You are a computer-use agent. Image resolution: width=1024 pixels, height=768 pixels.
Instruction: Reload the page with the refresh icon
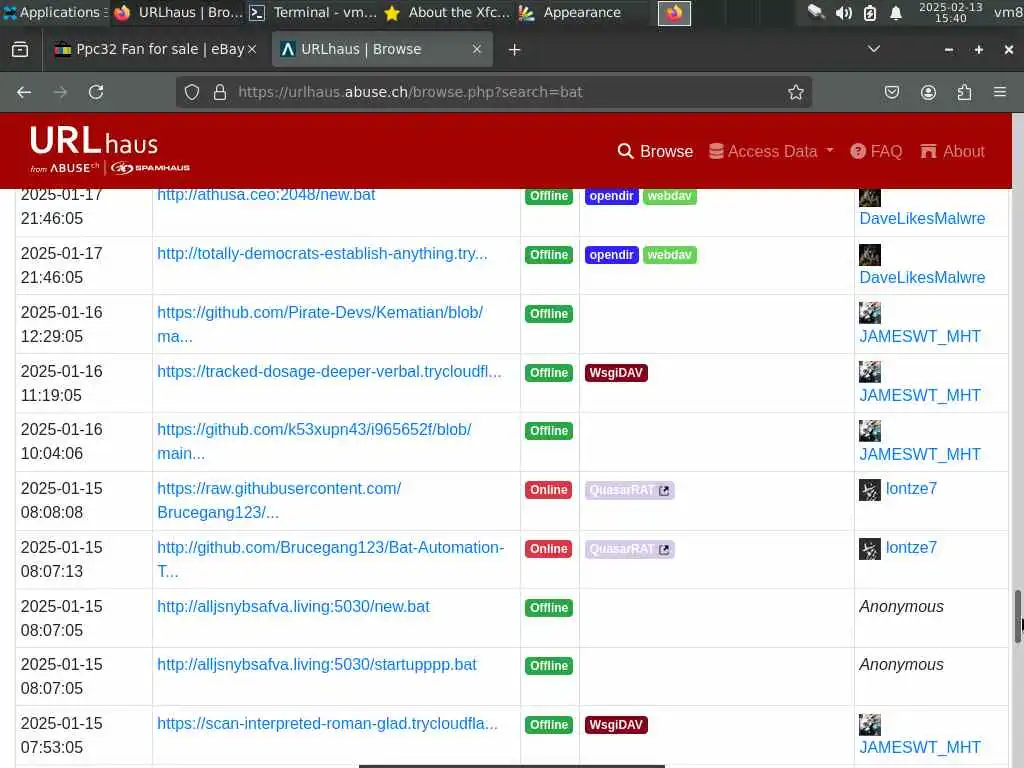coord(96,92)
